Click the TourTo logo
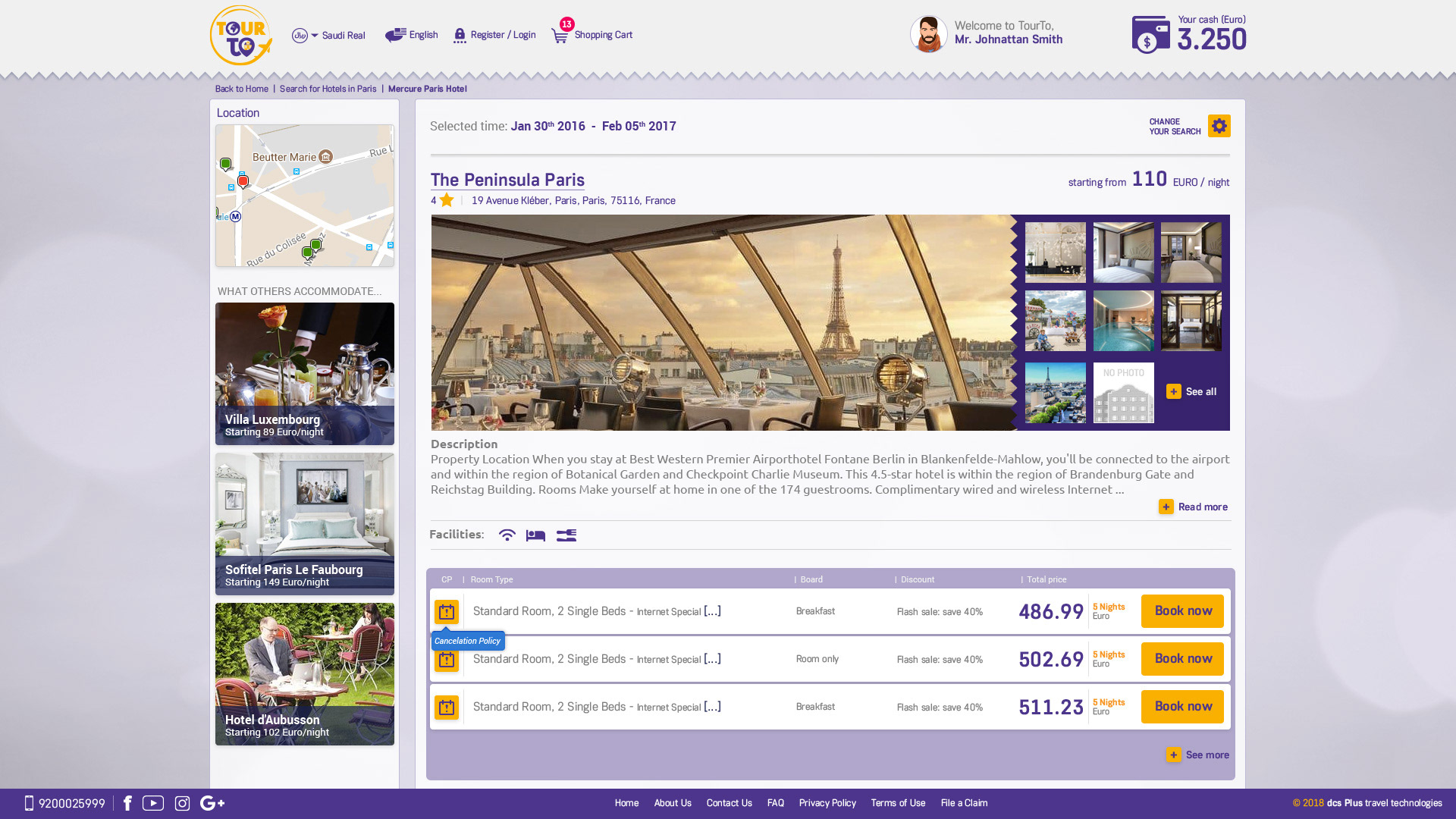1456x819 pixels. point(240,35)
